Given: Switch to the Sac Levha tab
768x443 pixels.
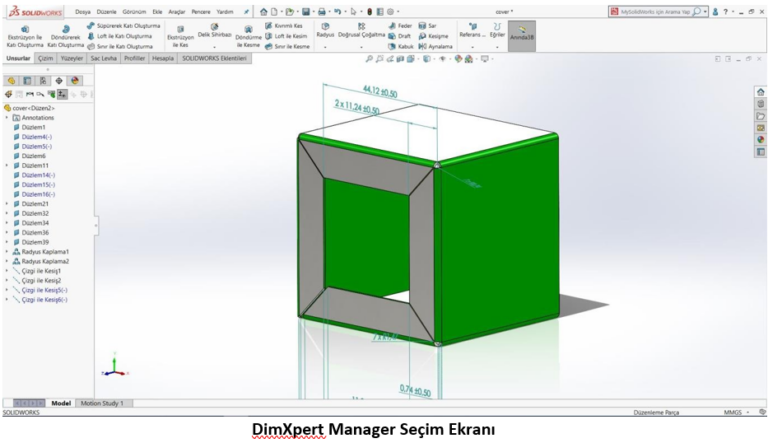Looking at the screenshot, I should pyautogui.click(x=103, y=58).
